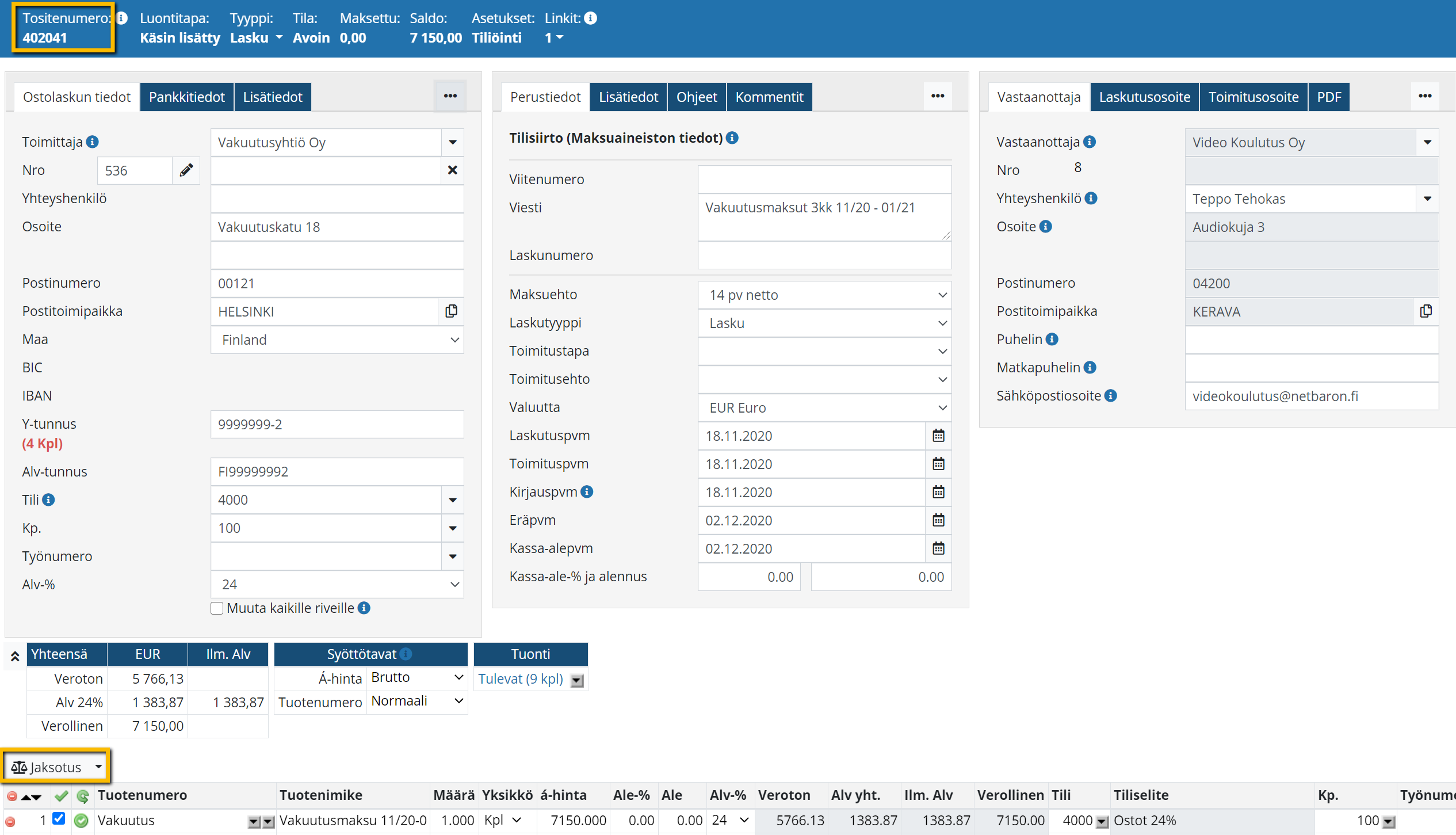Click the green refresh icon in the row header

pyautogui.click(x=83, y=796)
